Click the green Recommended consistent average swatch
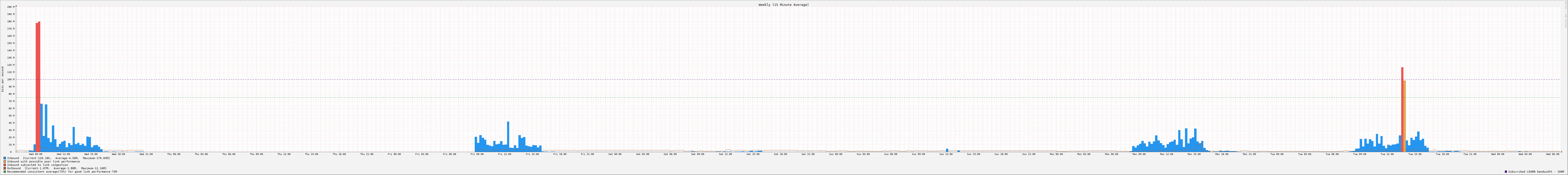The width and height of the screenshot is (1568, 175). (x=5, y=171)
